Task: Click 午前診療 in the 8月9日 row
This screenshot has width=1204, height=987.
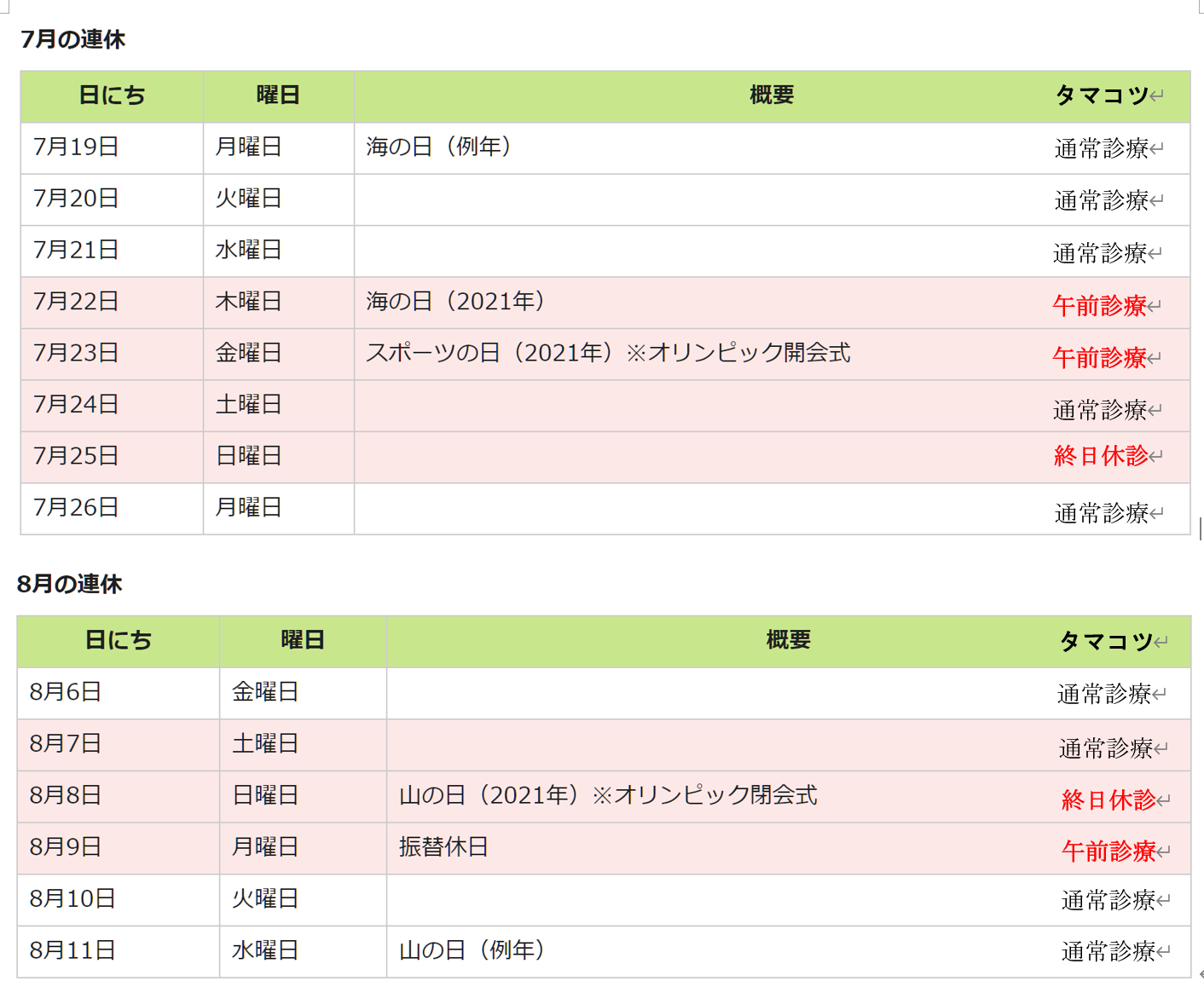Action: pyautogui.click(x=1108, y=851)
